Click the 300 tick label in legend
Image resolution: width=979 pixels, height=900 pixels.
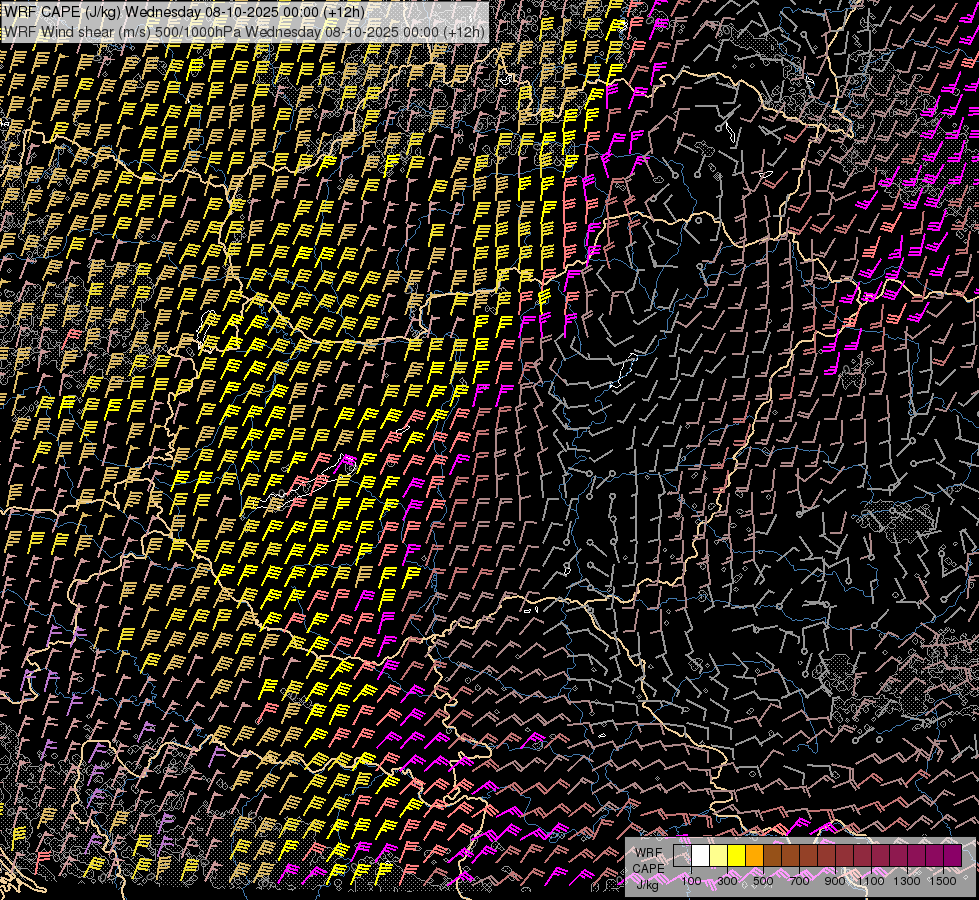click(727, 881)
